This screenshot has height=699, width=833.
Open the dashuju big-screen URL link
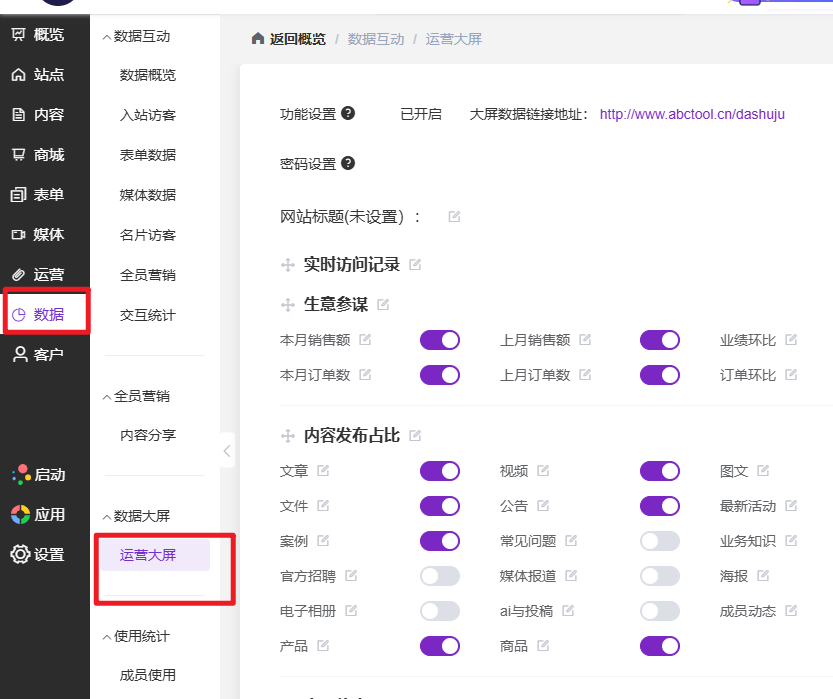(692, 114)
